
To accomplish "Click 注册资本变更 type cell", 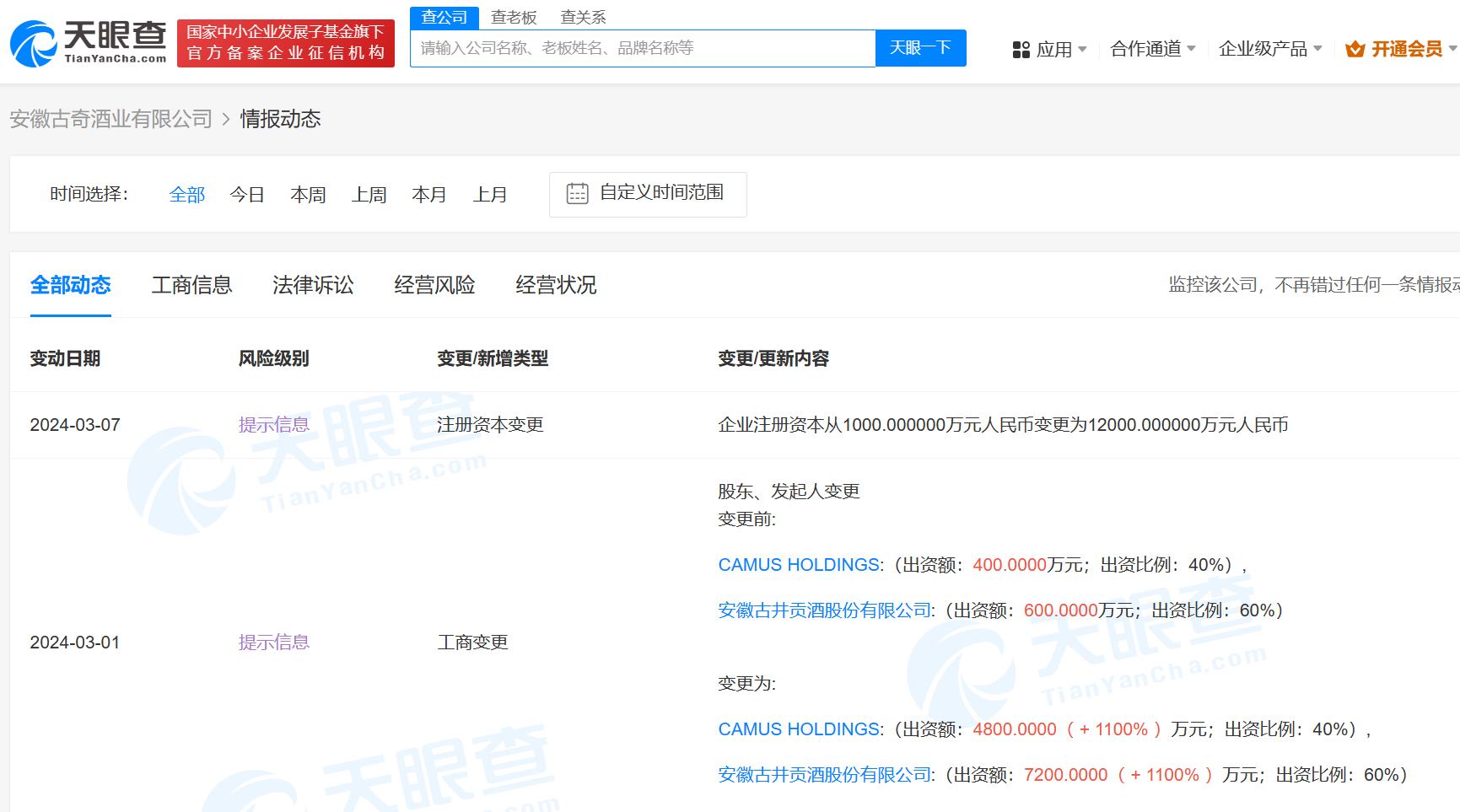I will (490, 425).
